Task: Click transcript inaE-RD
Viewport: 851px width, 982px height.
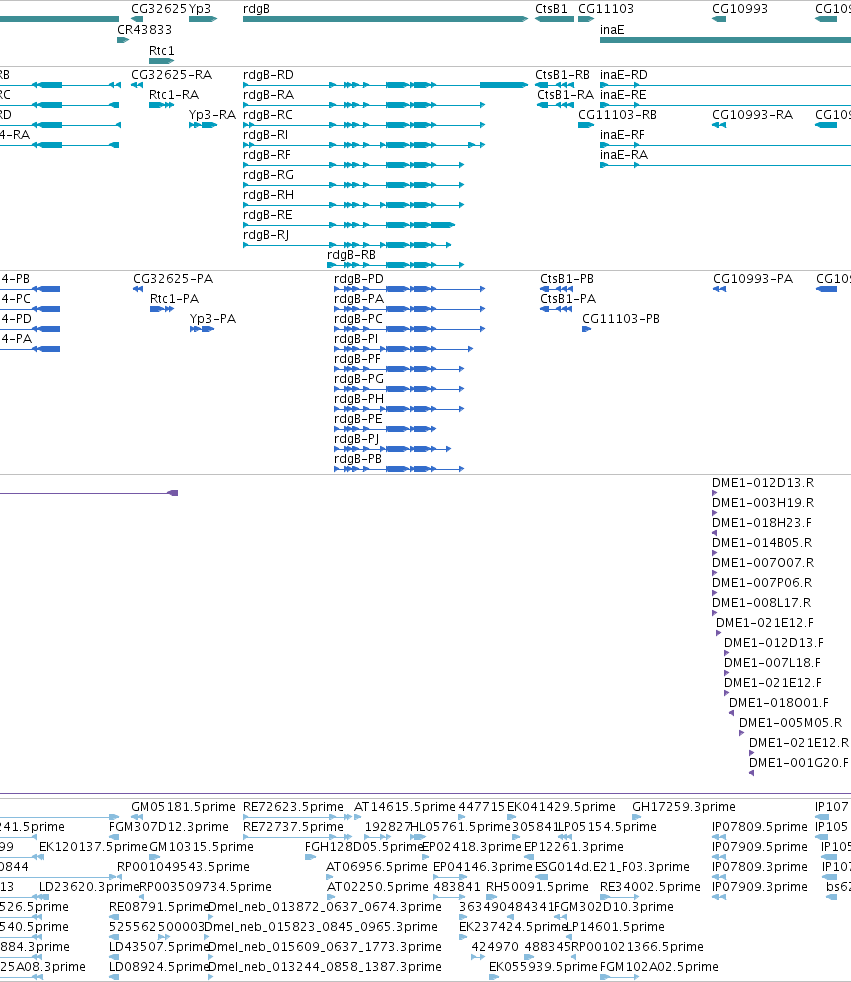Action: [x=624, y=75]
